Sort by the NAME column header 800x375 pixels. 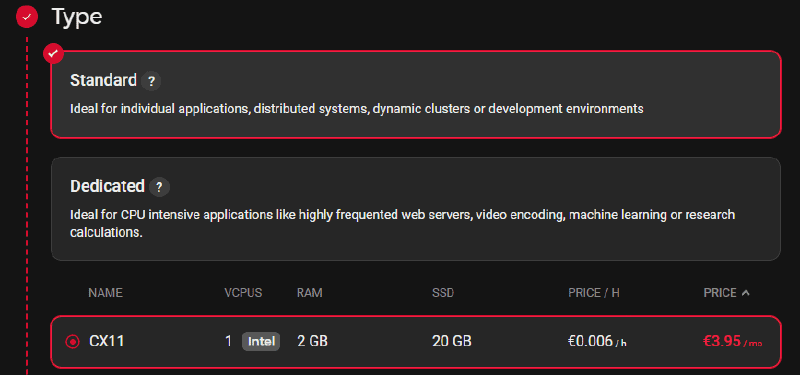point(105,293)
